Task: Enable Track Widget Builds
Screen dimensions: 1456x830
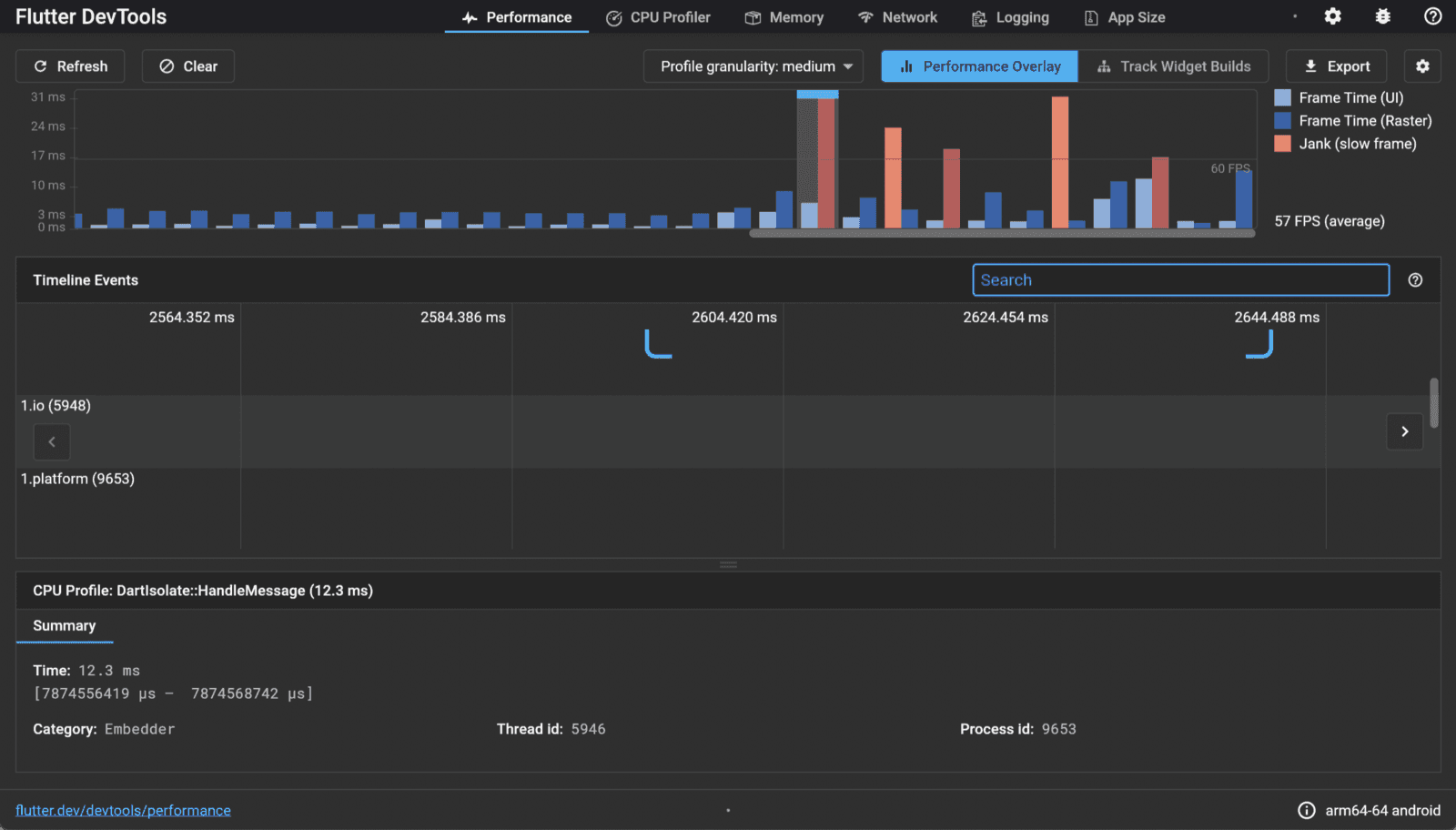Action: pyautogui.click(x=1174, y=66)
